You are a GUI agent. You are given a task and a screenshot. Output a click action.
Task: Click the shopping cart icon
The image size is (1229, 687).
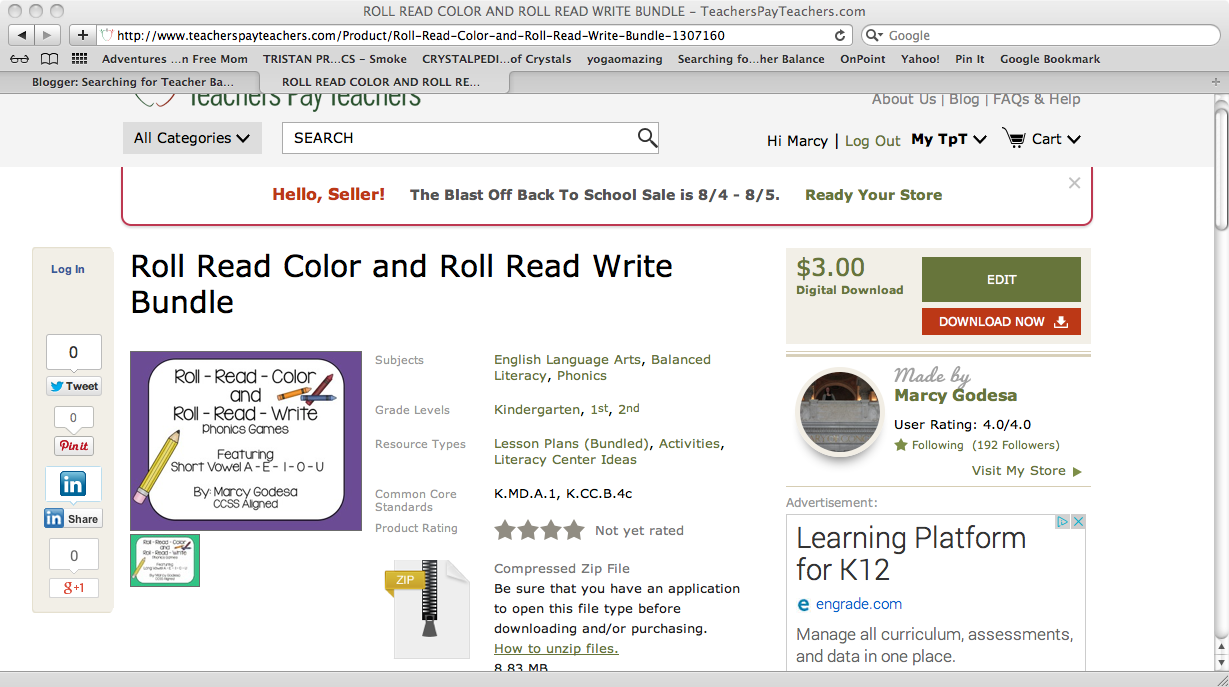pyautogui.click(x=1014, y=138)
